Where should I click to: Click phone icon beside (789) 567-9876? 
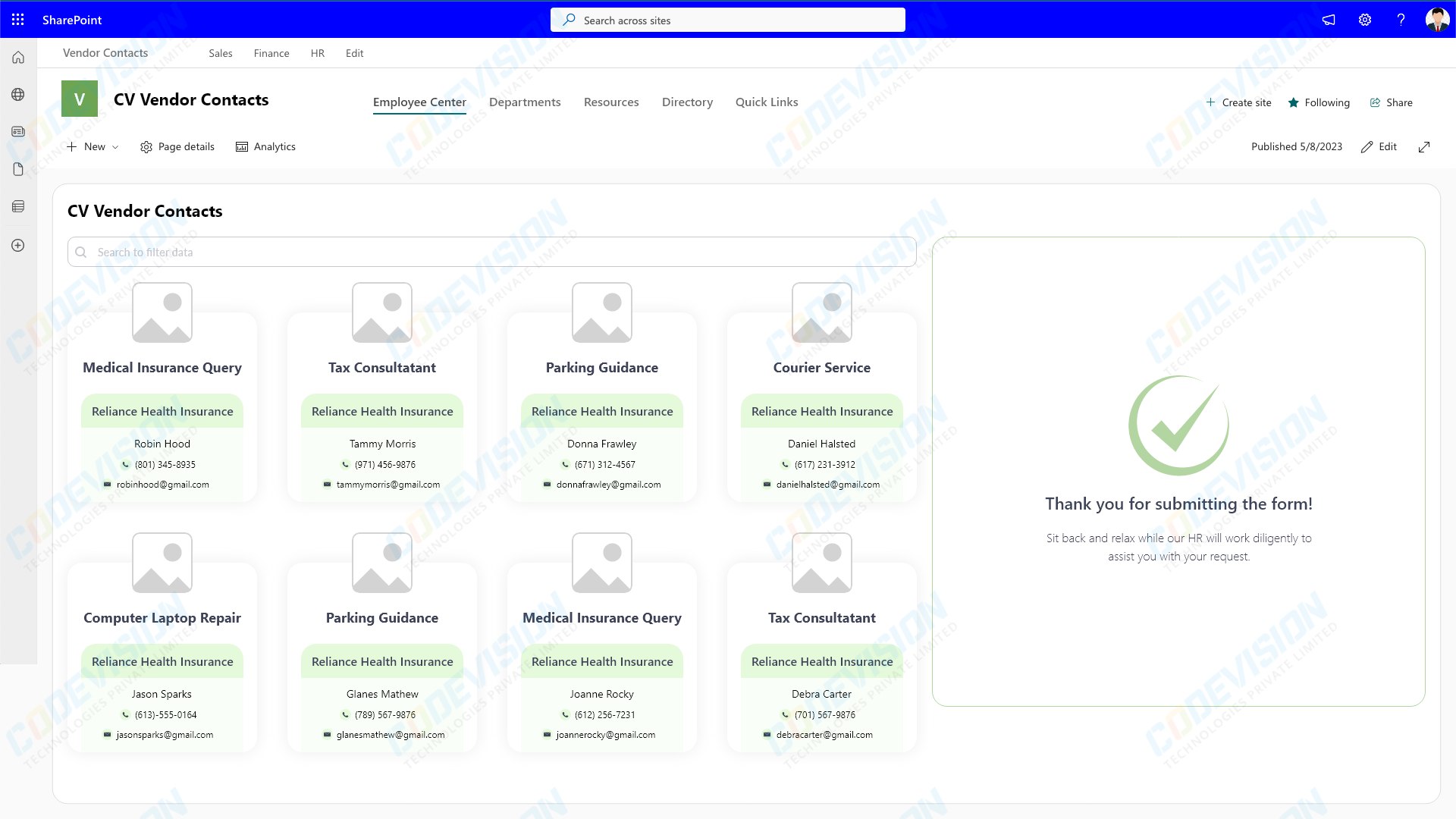click(x=346, y=715)
